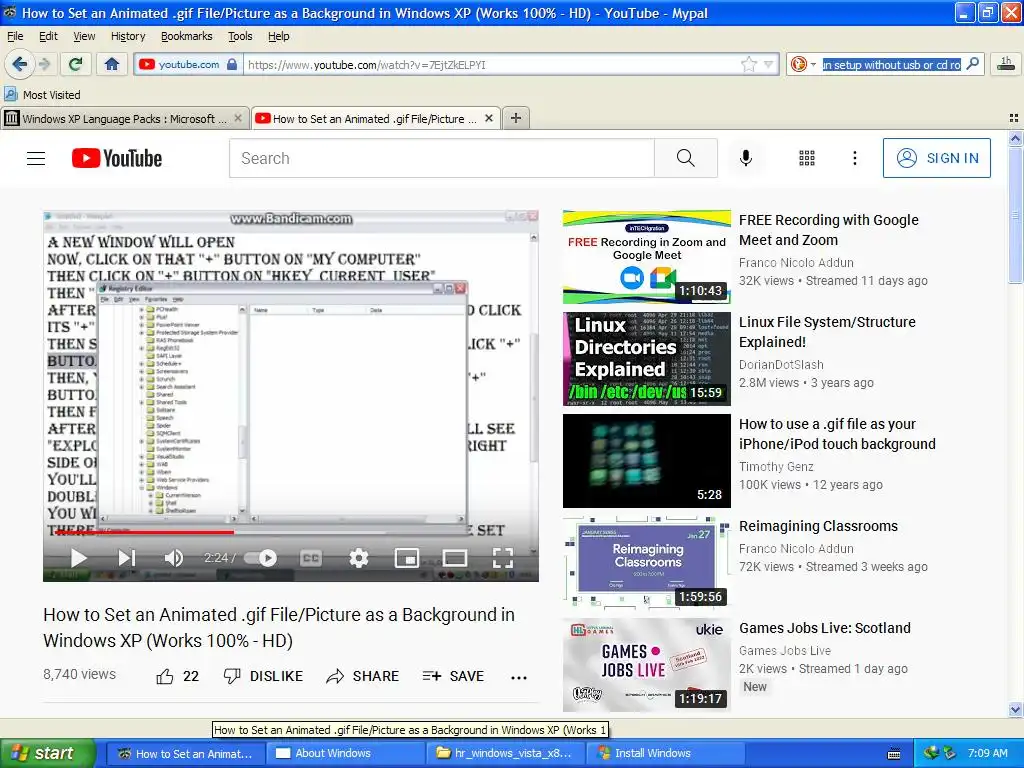Screen dimensions: 1024x768
Task: Open the View menu
Action: click(84, 36)
